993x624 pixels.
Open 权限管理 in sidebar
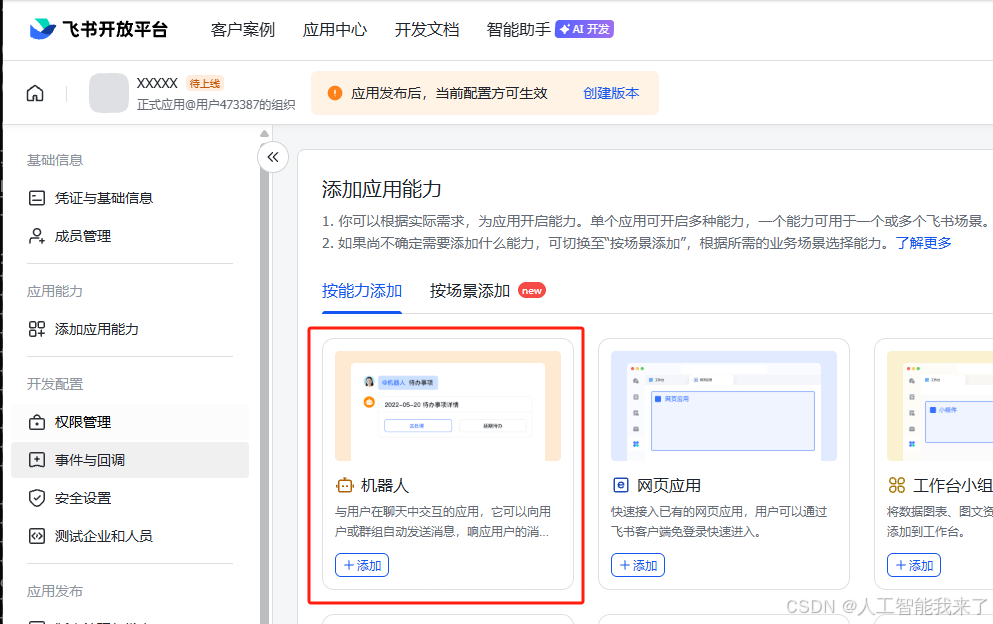pos(130,422)
